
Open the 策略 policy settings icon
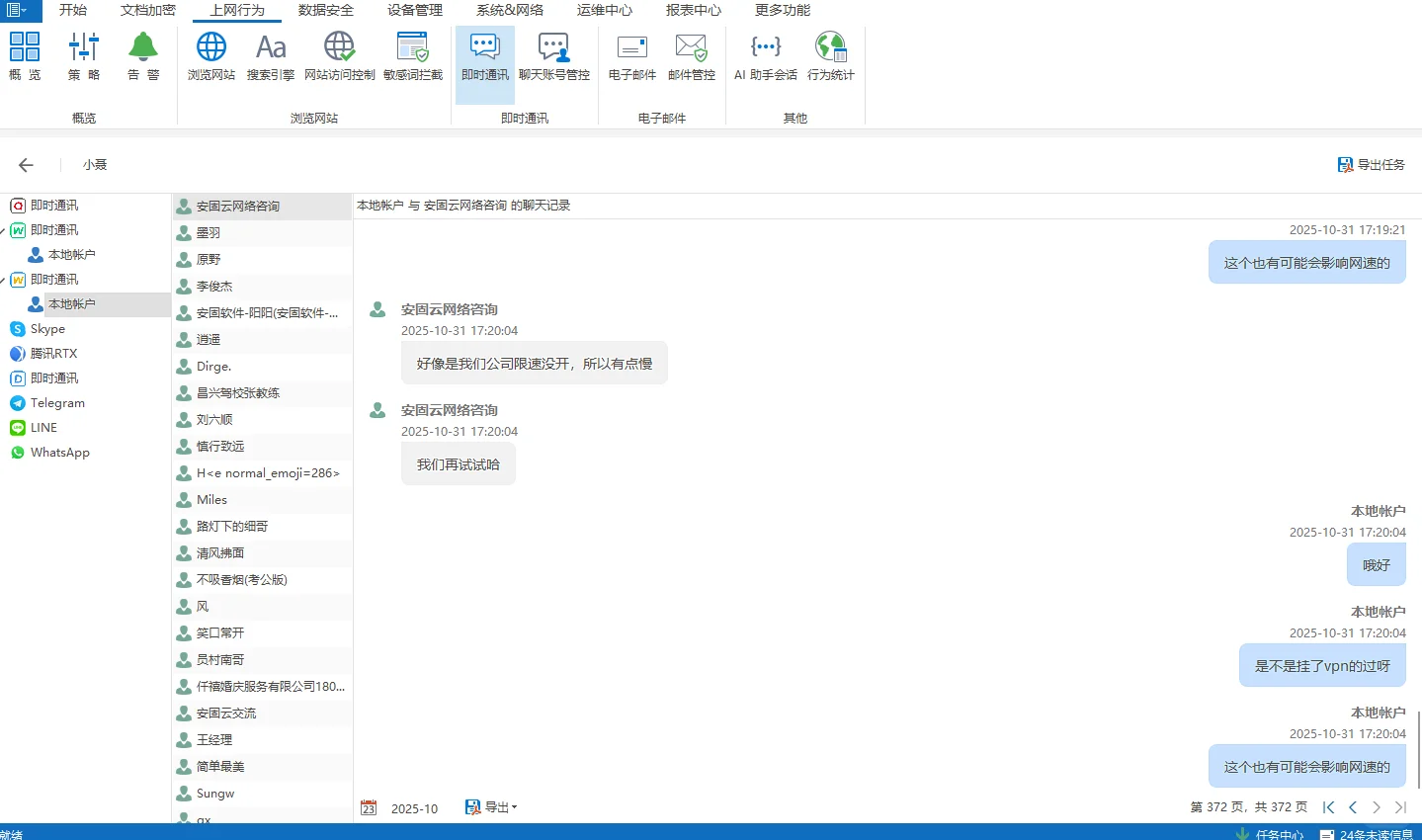[84, 56]
